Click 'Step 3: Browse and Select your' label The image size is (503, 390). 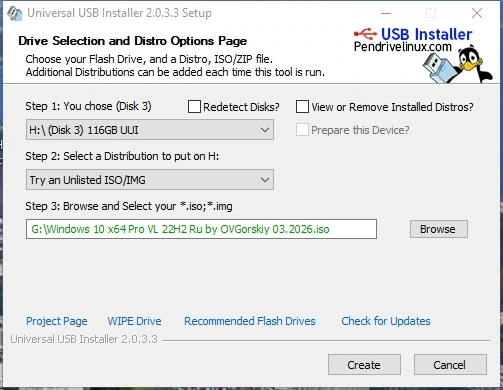(129, 206)
